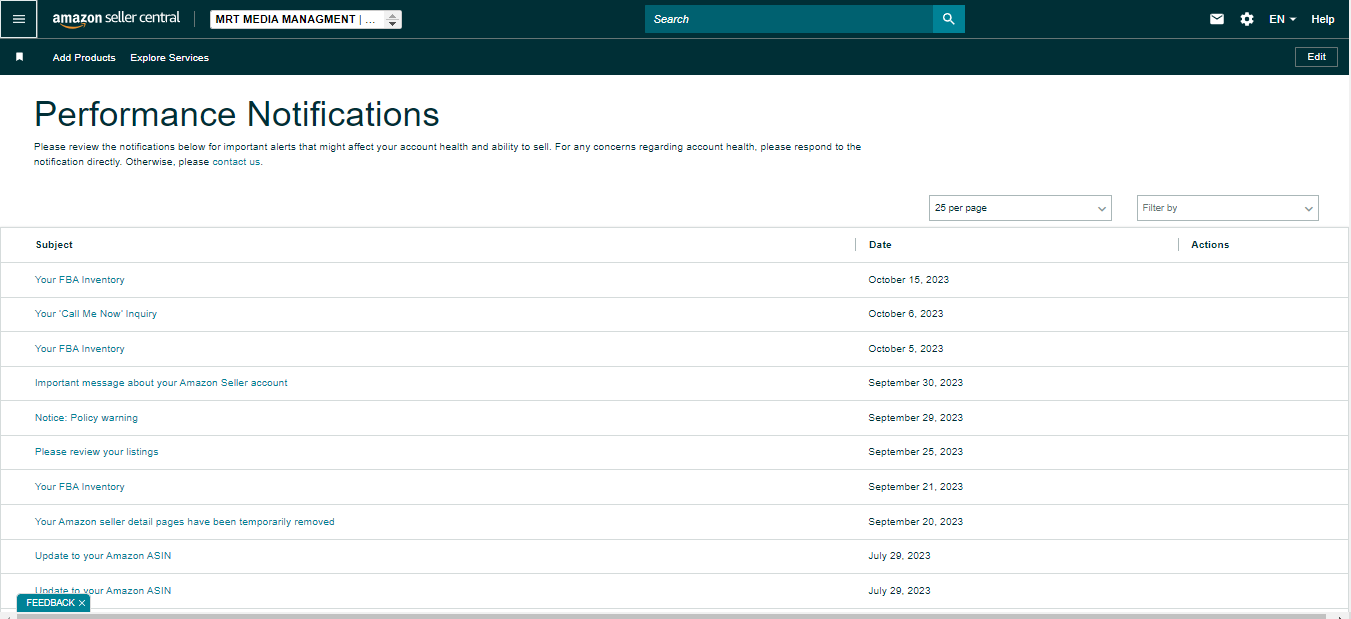Click into the Search input field
Viewport: 1351px width, 619px height.
[789, 19]
